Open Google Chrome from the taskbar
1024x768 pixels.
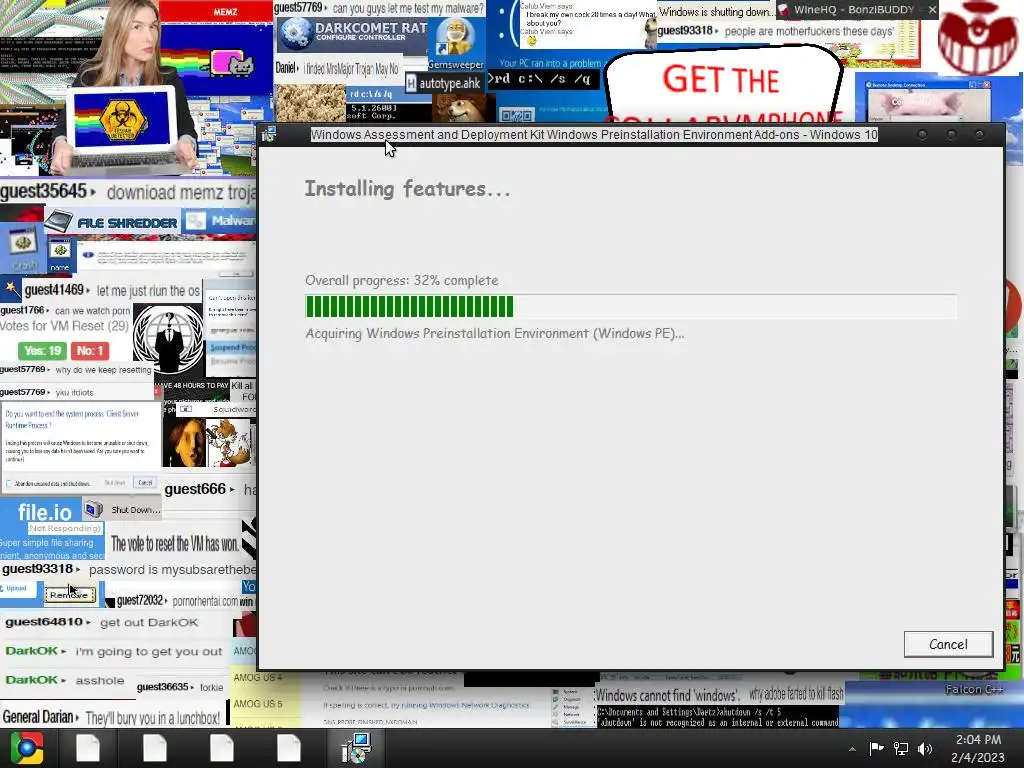27,748
